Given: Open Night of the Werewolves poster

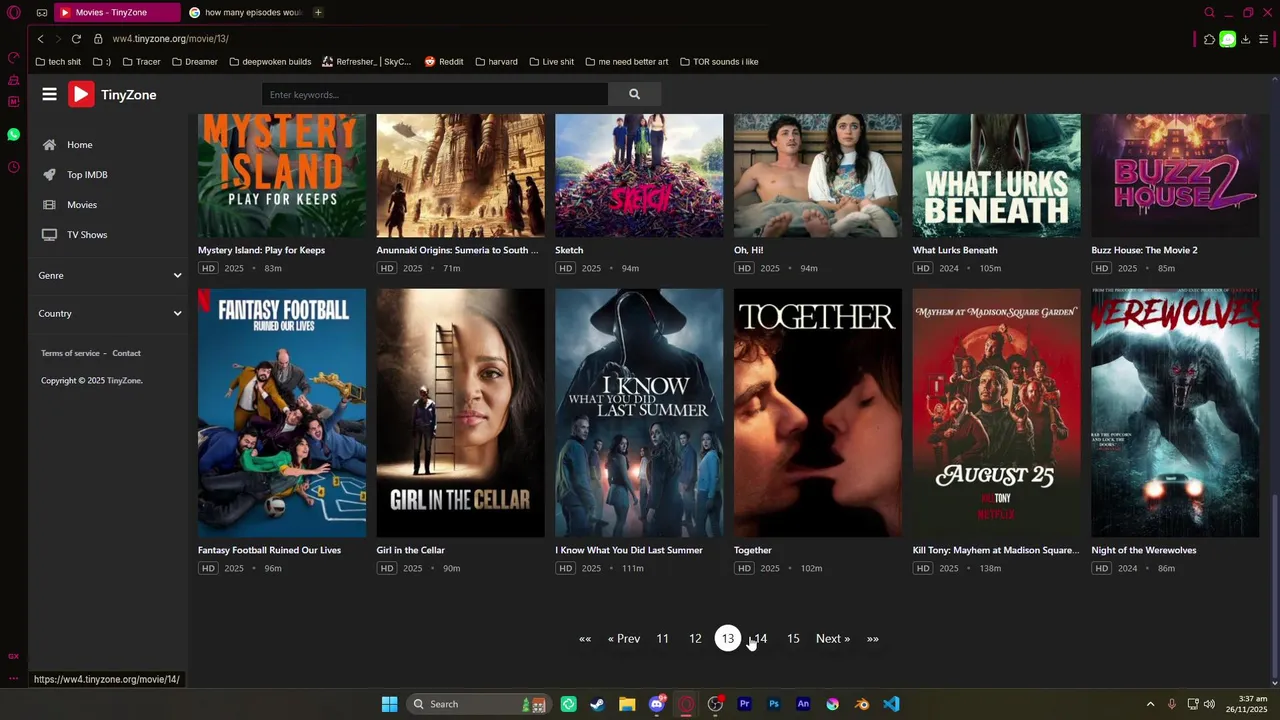Looking at the screenshot, I should tap(1175, 413).
